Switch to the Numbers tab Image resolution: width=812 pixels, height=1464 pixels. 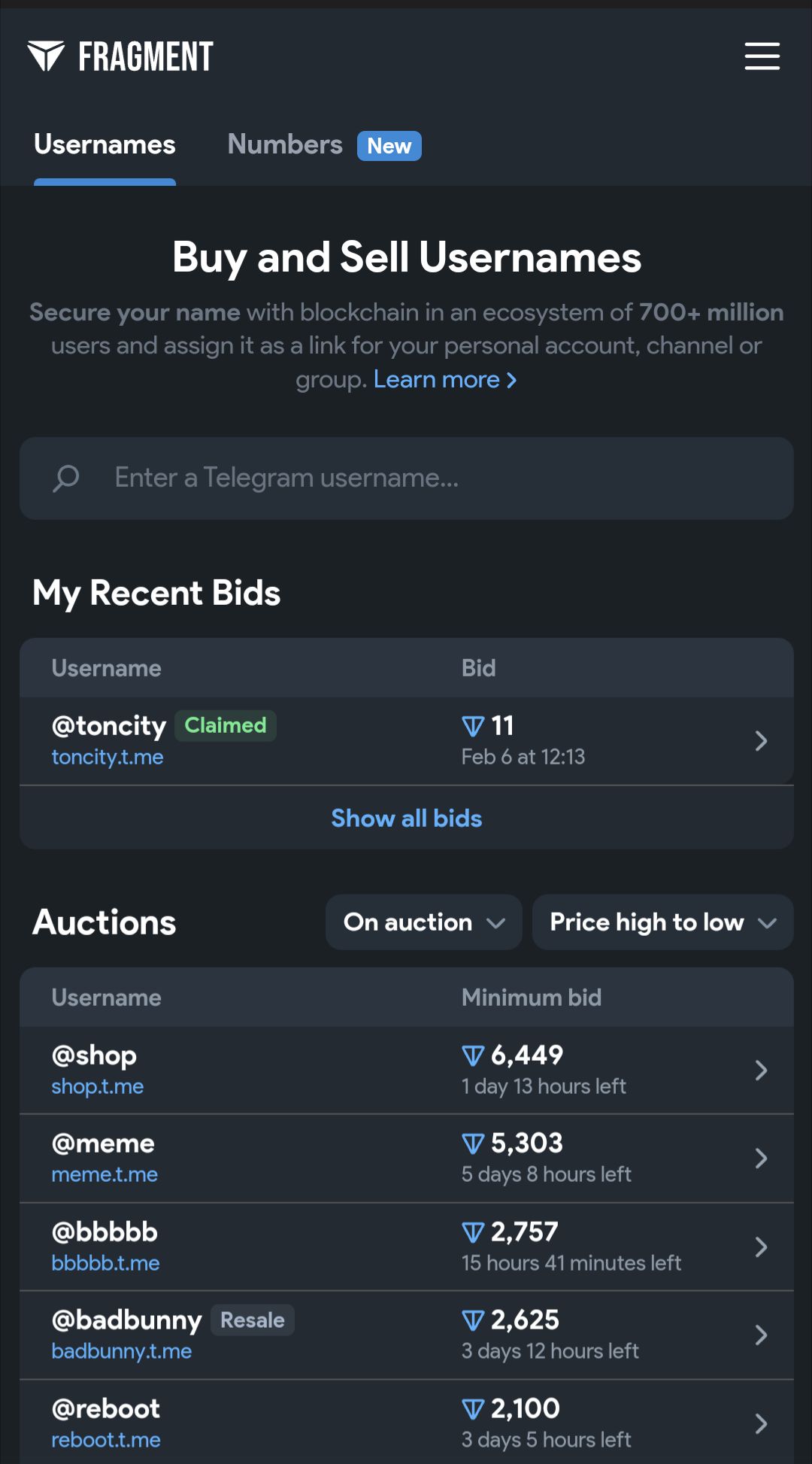pos(285,144)
